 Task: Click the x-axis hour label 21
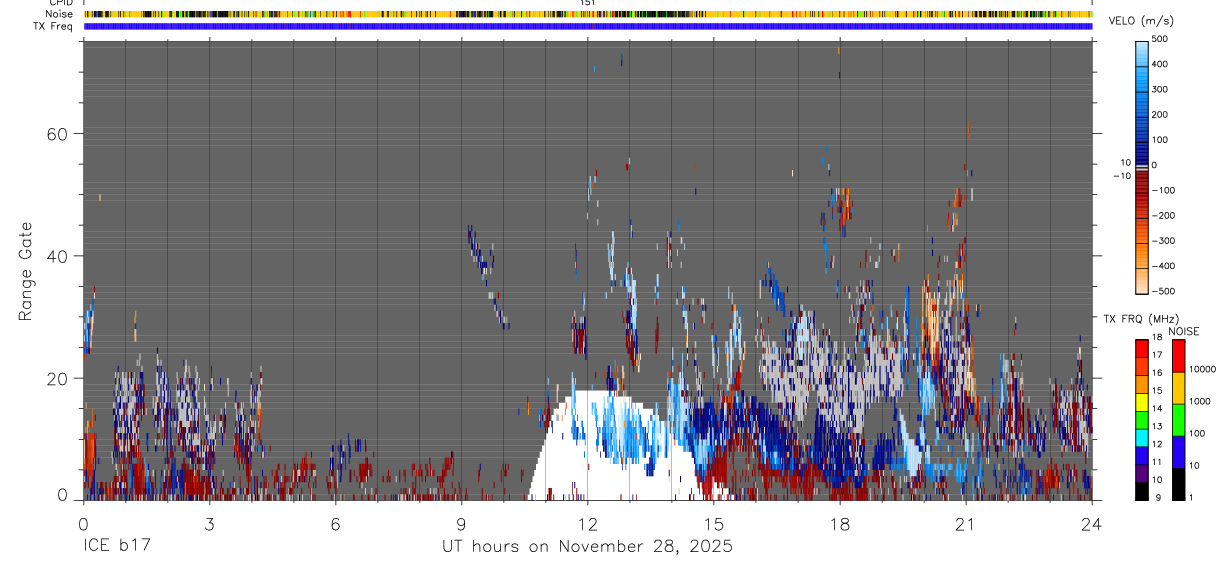(965, 522)
